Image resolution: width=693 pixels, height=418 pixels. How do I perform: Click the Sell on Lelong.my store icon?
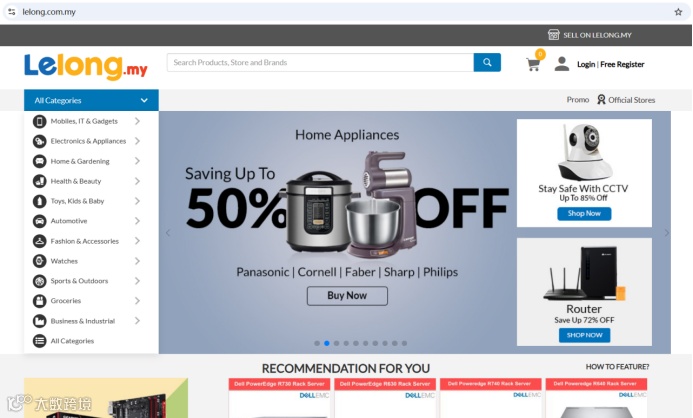[553, 34]
